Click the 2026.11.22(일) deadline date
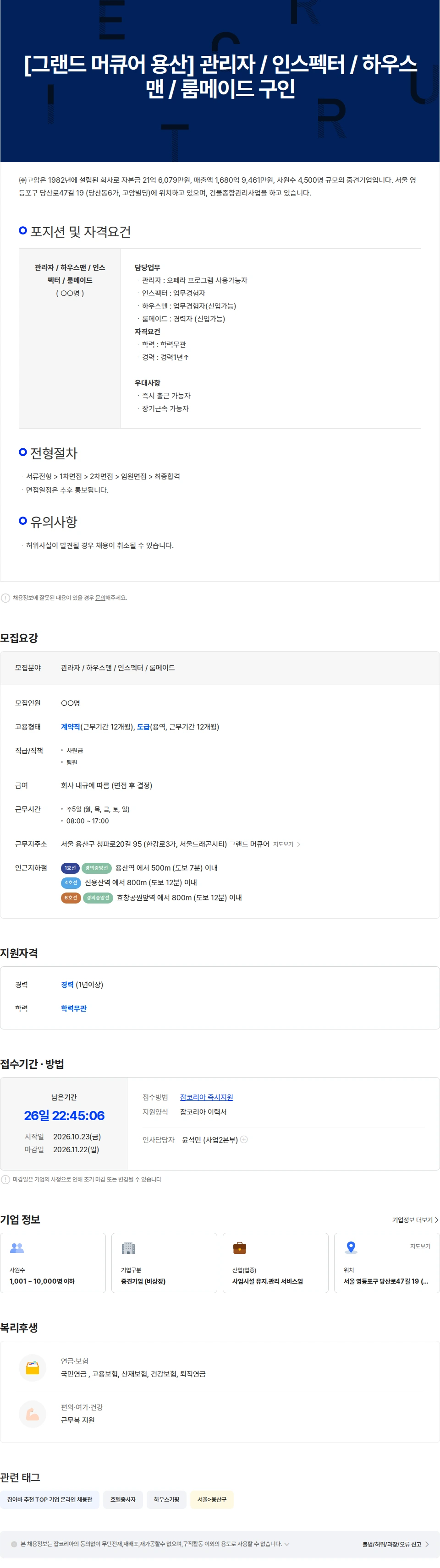Image resolution: width=440 pixels, height=1568 pixels. pyautogui.click(x=76, y=1150)
